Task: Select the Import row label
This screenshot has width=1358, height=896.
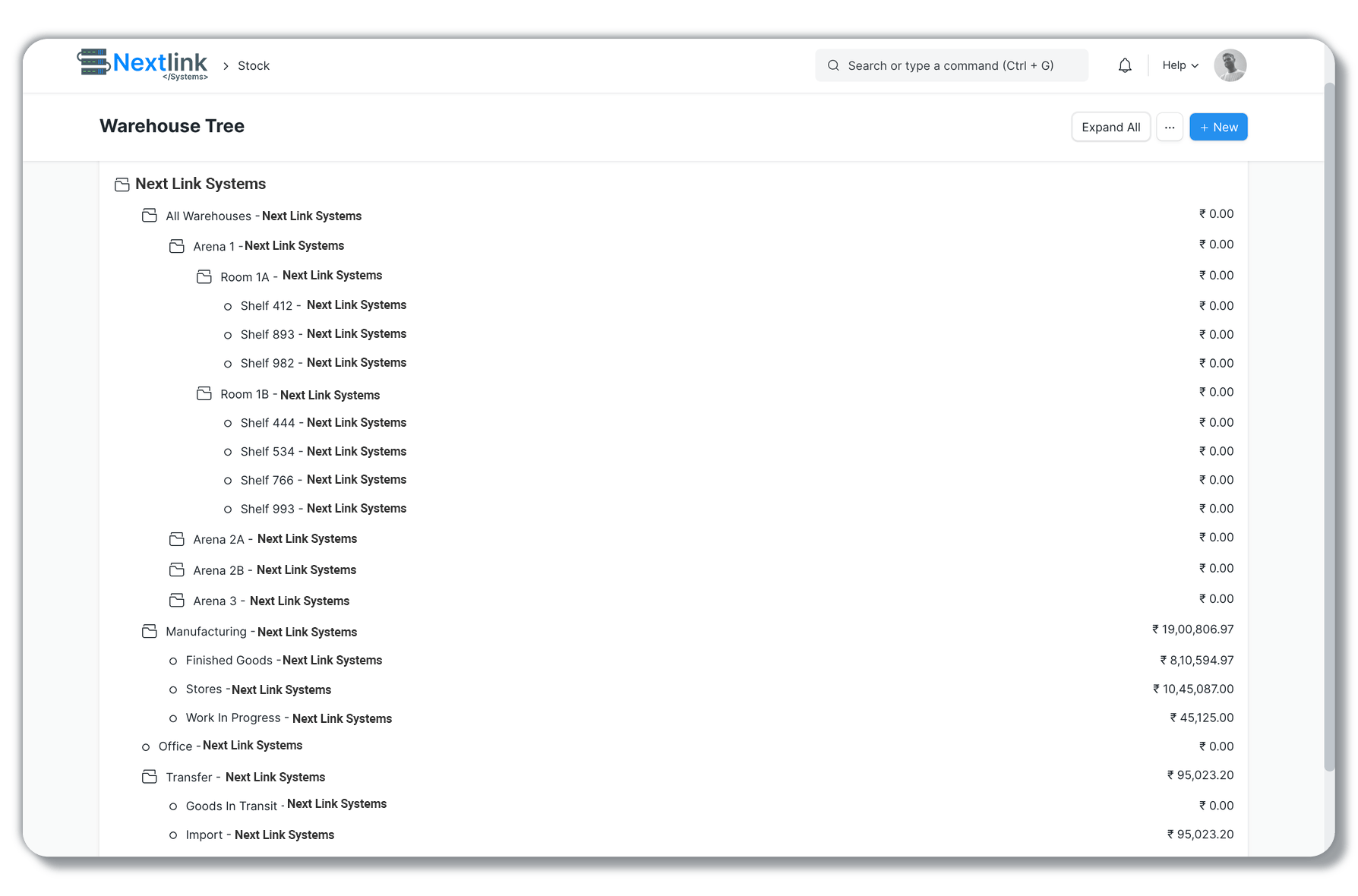Action: (260, 835)
